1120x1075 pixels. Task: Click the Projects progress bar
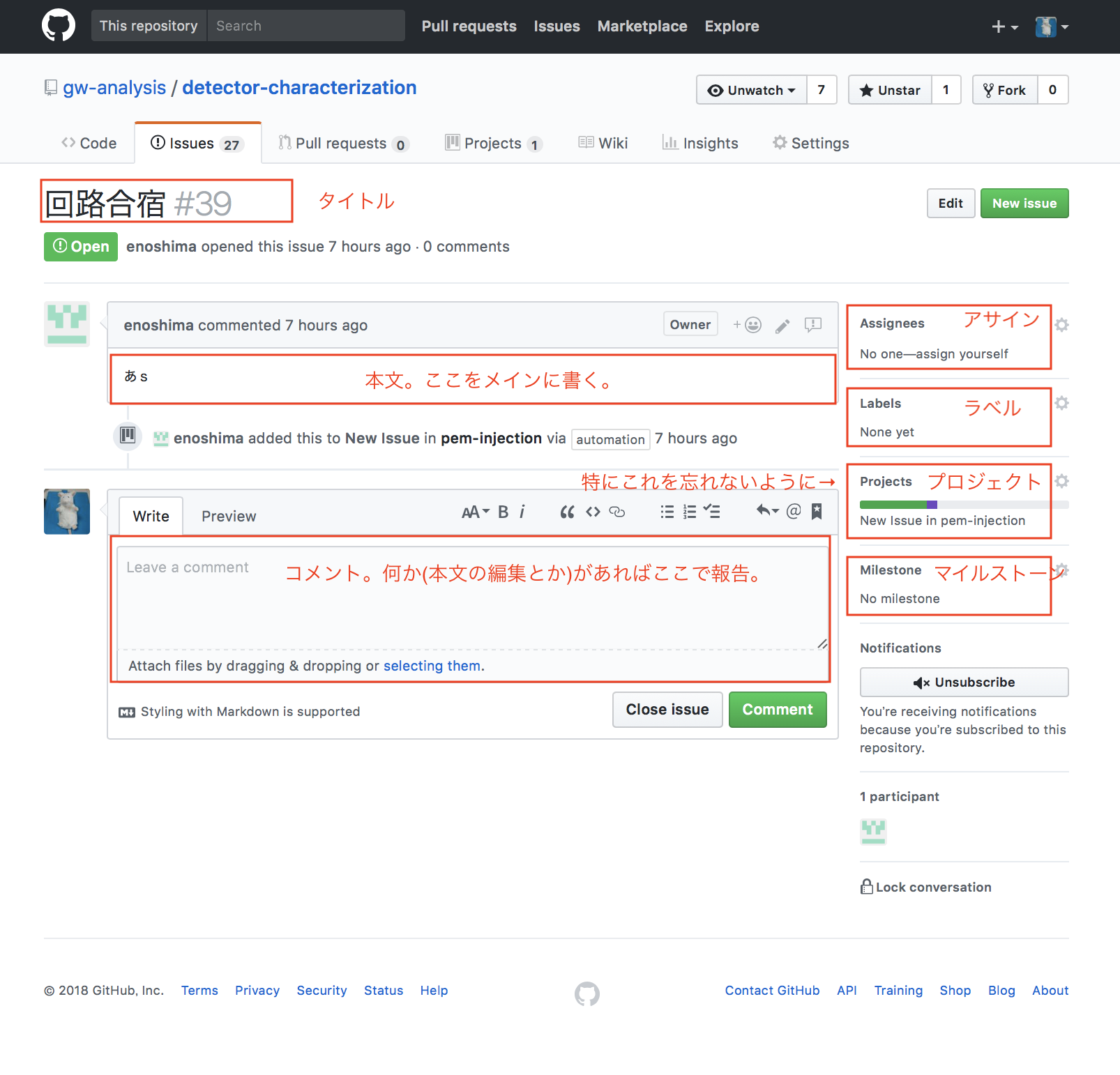[x=964, y=505]
